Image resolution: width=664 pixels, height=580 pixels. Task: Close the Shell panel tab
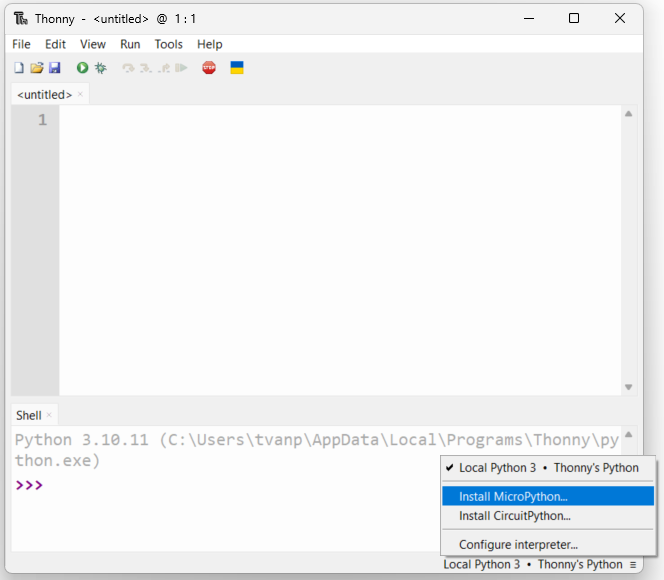49,415
